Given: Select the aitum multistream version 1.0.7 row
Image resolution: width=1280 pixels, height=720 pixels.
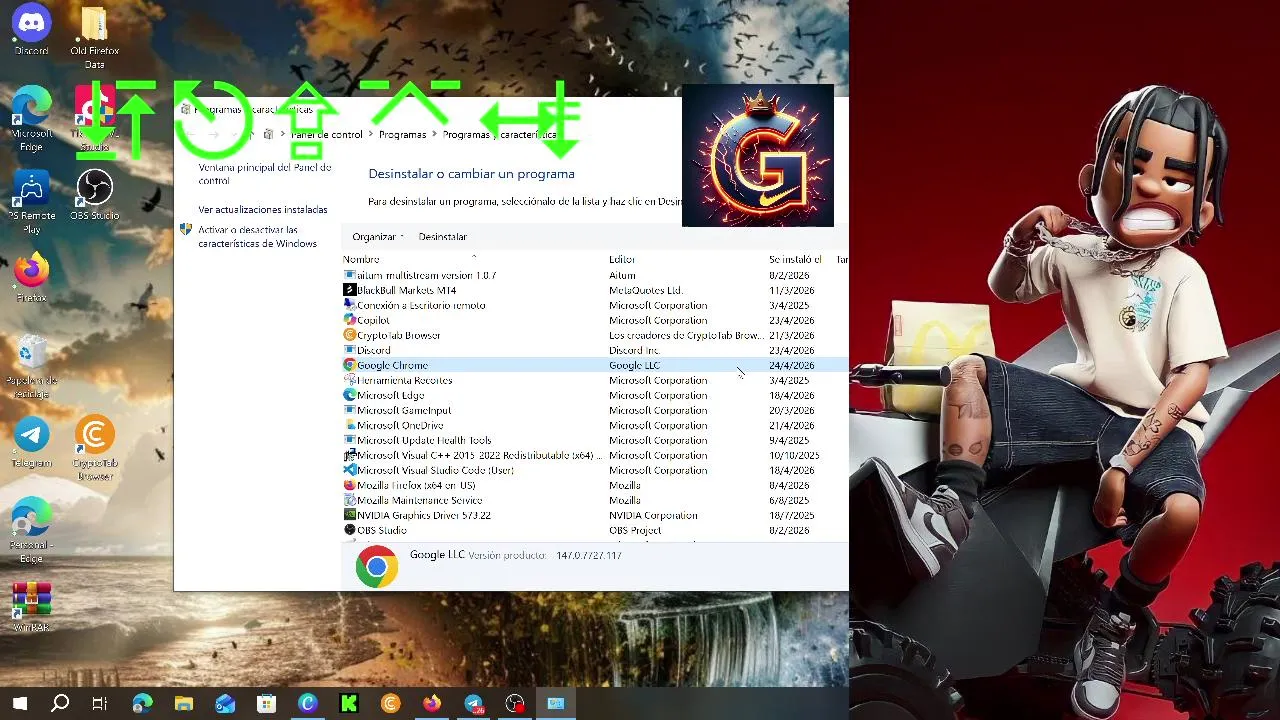Looking at the screenshot, I should [595, 275].
